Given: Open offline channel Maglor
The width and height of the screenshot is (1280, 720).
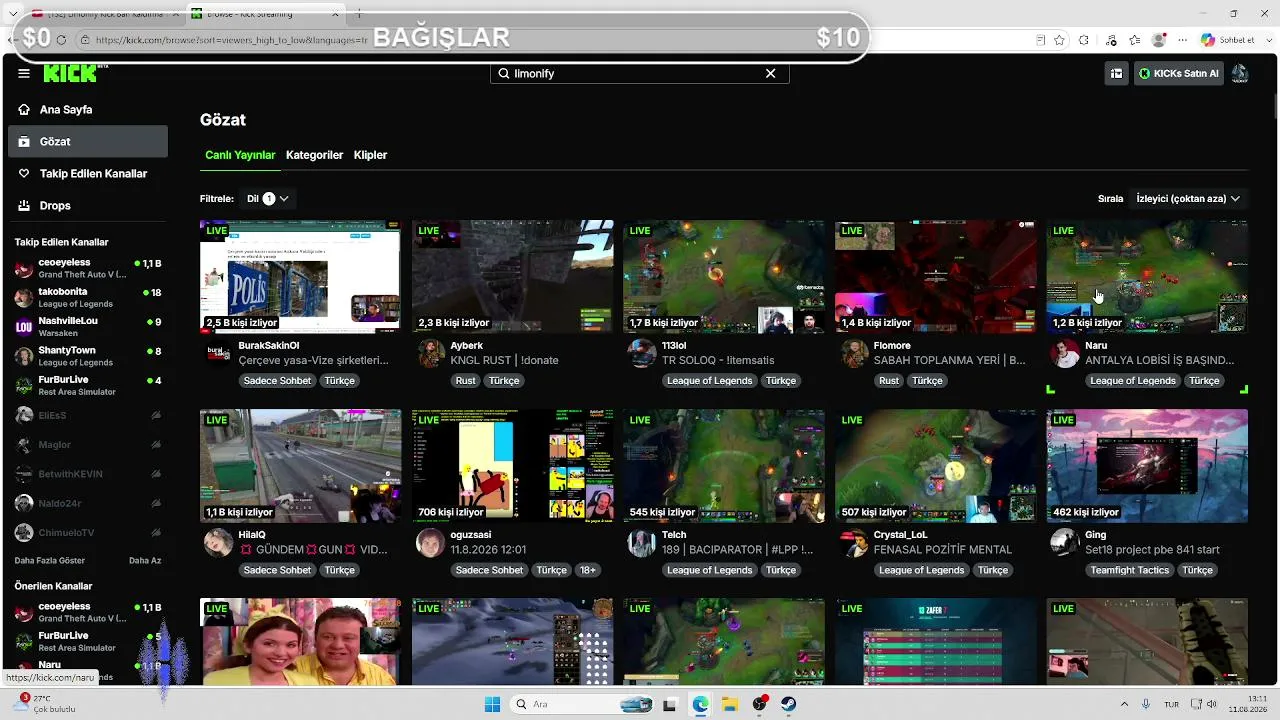Looking at the screenshot, I should 88,444.
